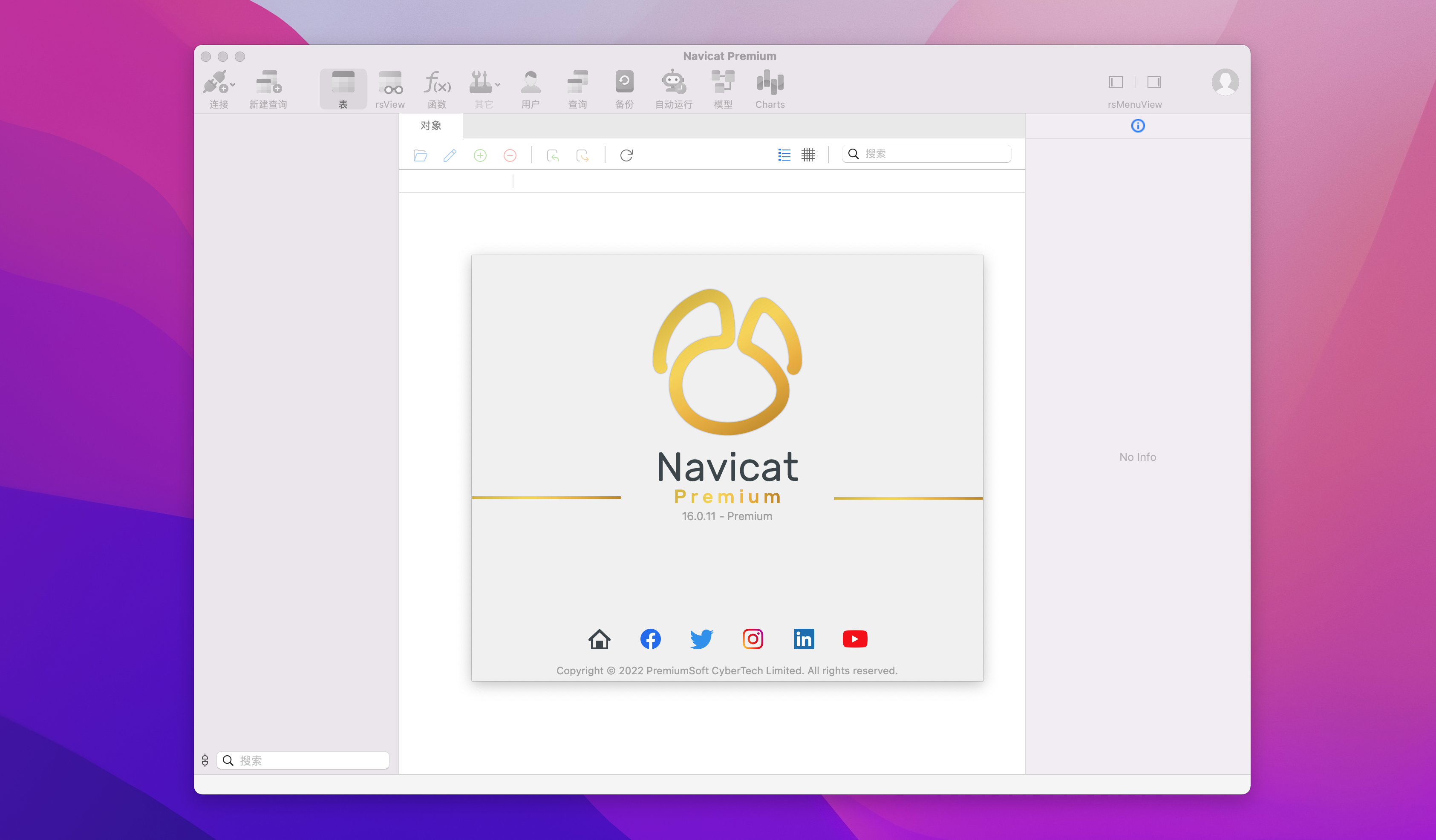Switch to grid view mode
Viewport: 1436px width, 840px height.
coord(808,155)
